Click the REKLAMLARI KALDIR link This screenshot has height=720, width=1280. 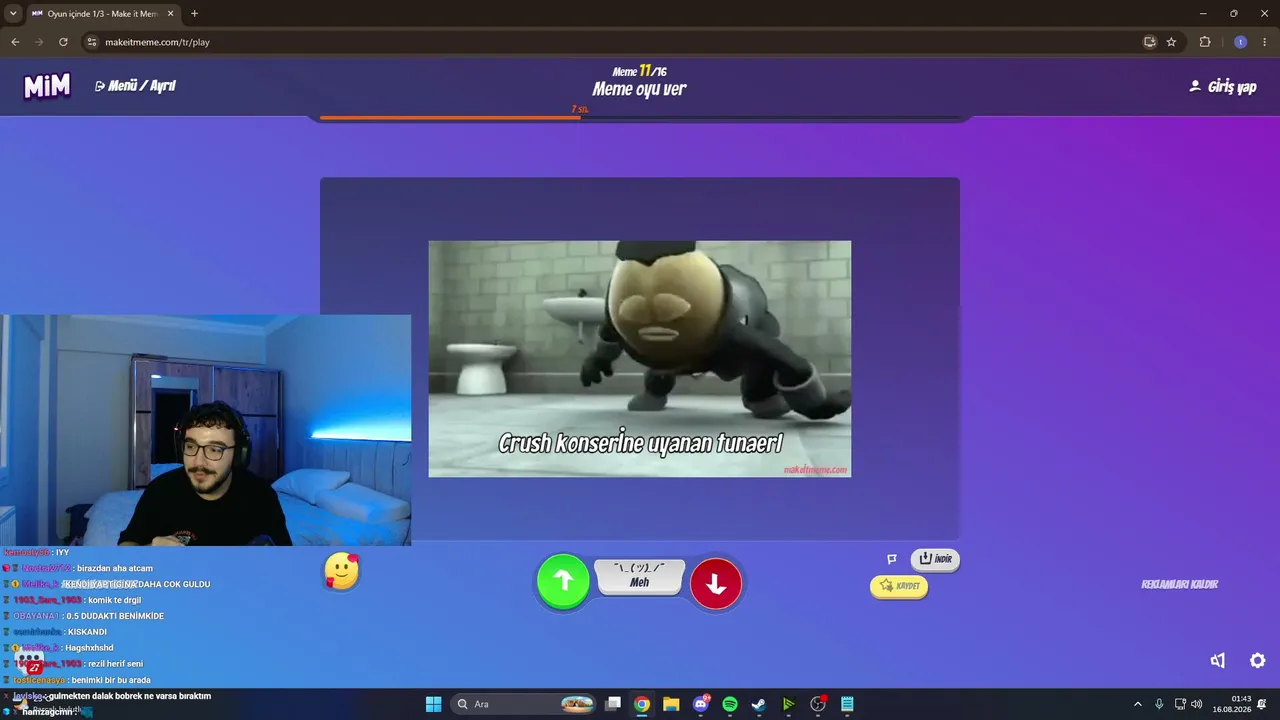1180,585
